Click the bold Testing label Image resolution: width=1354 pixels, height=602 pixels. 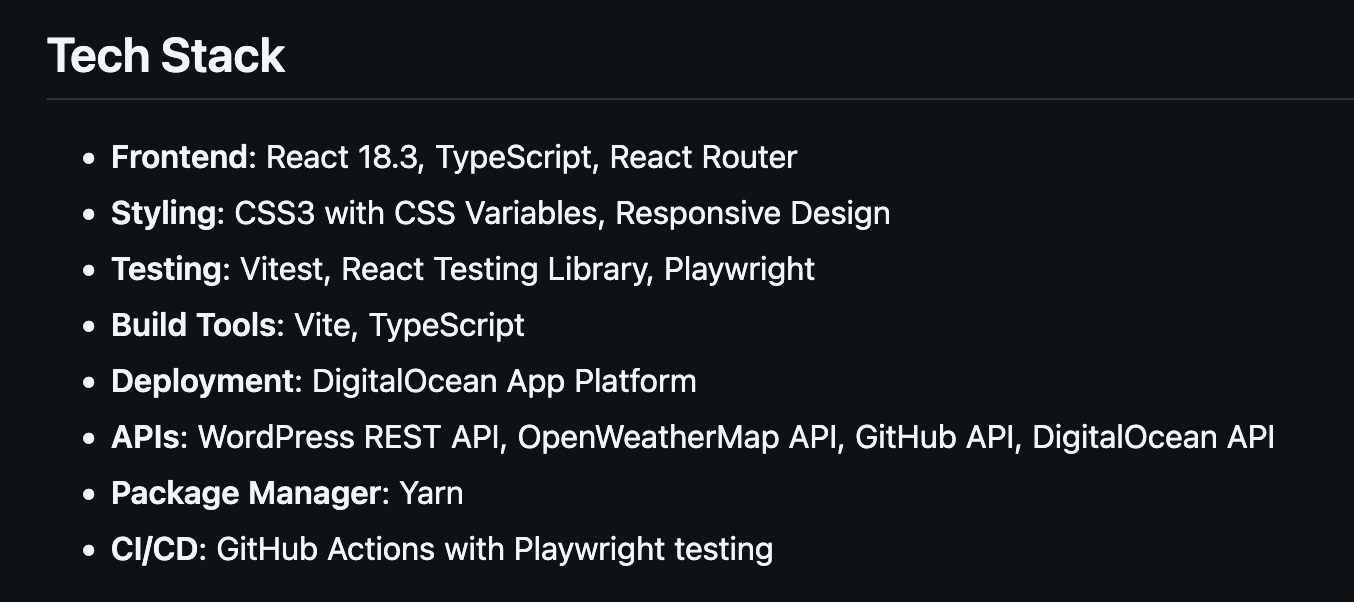coord(167,269)
